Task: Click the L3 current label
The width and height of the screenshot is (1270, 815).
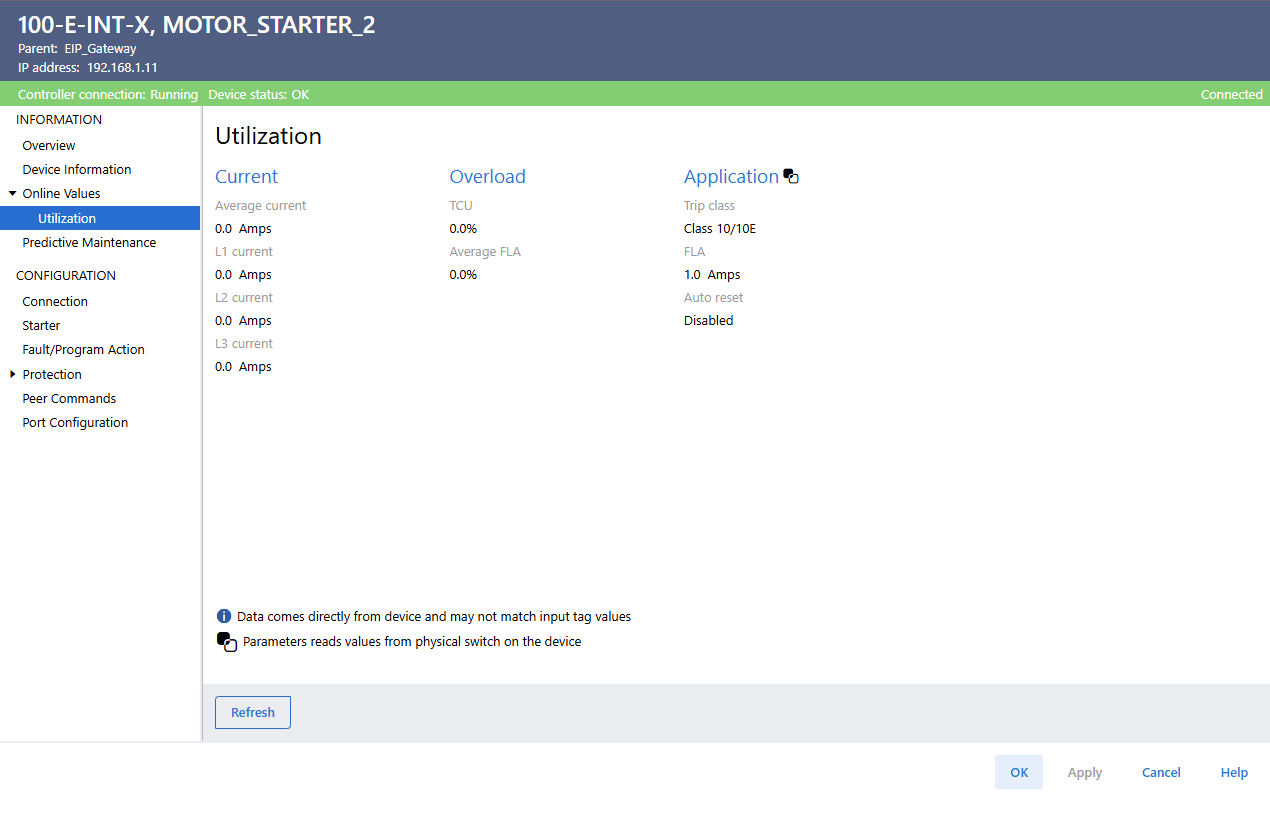Action: pyautogui.click(x=244, y=343)
